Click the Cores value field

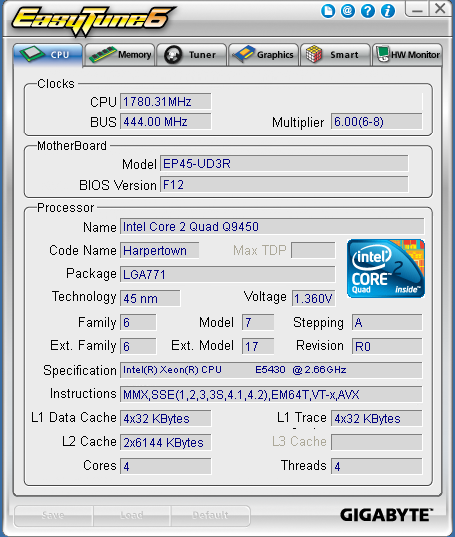coord(165,466)
